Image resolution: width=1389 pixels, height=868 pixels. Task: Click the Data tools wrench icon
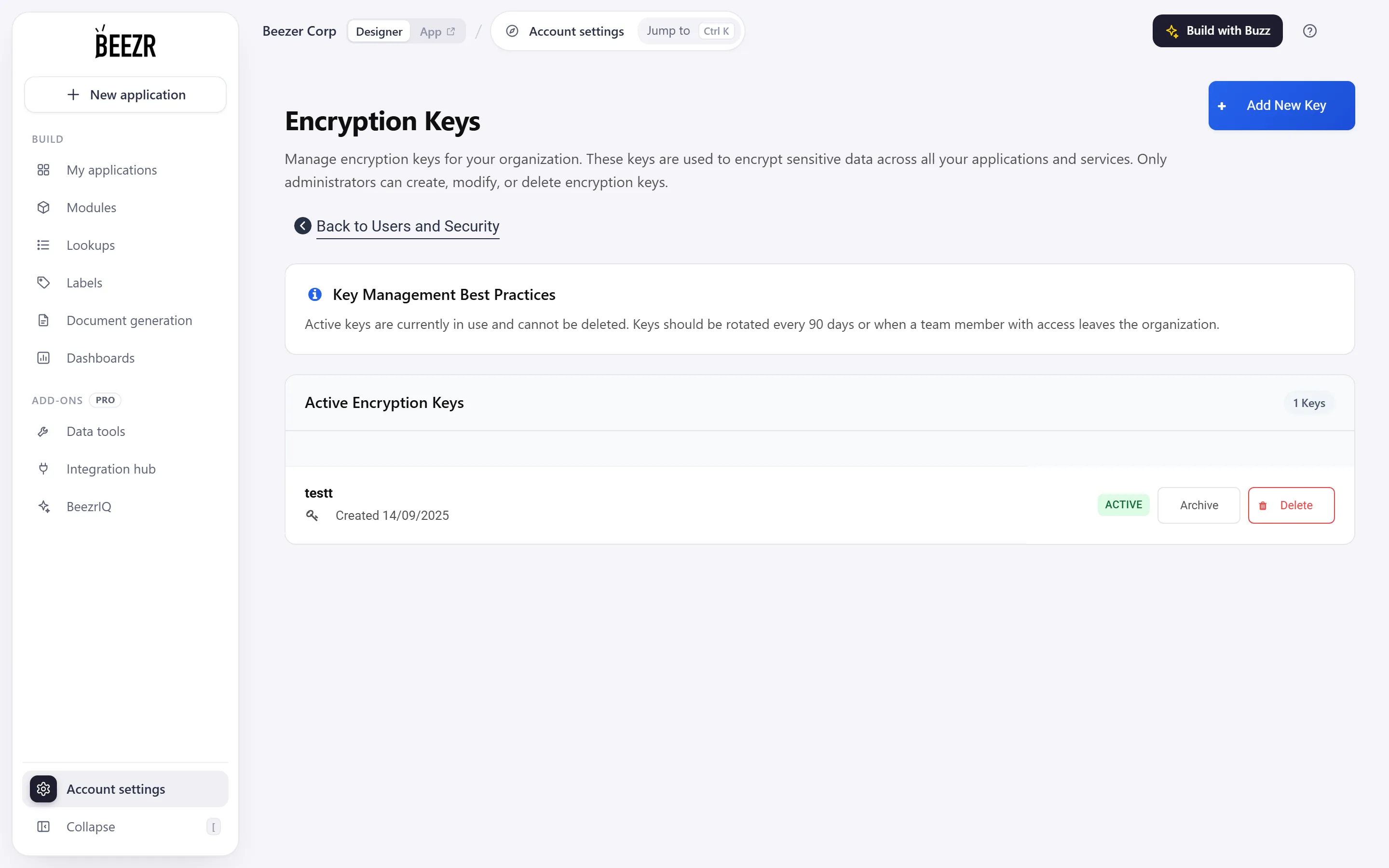pyautogui.click(x=43, y=431)
